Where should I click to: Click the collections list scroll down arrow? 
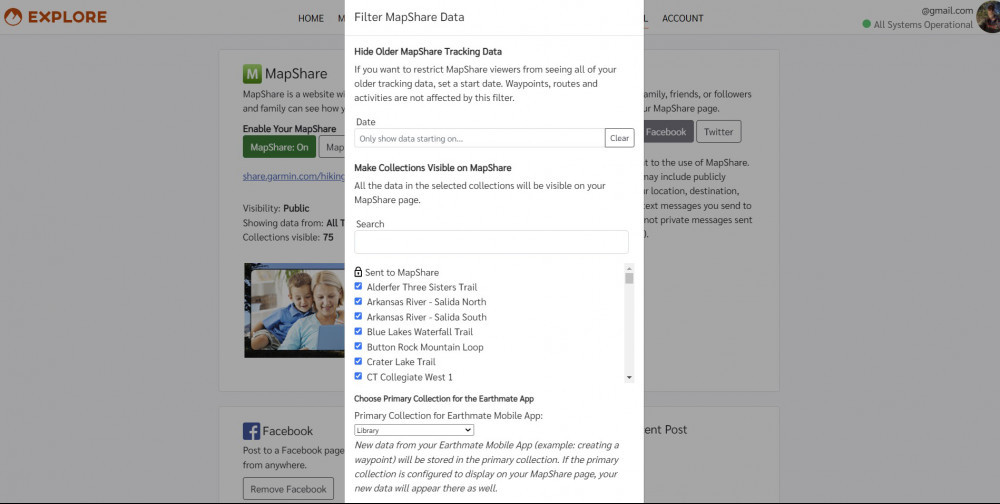click(x=629, y=378)
